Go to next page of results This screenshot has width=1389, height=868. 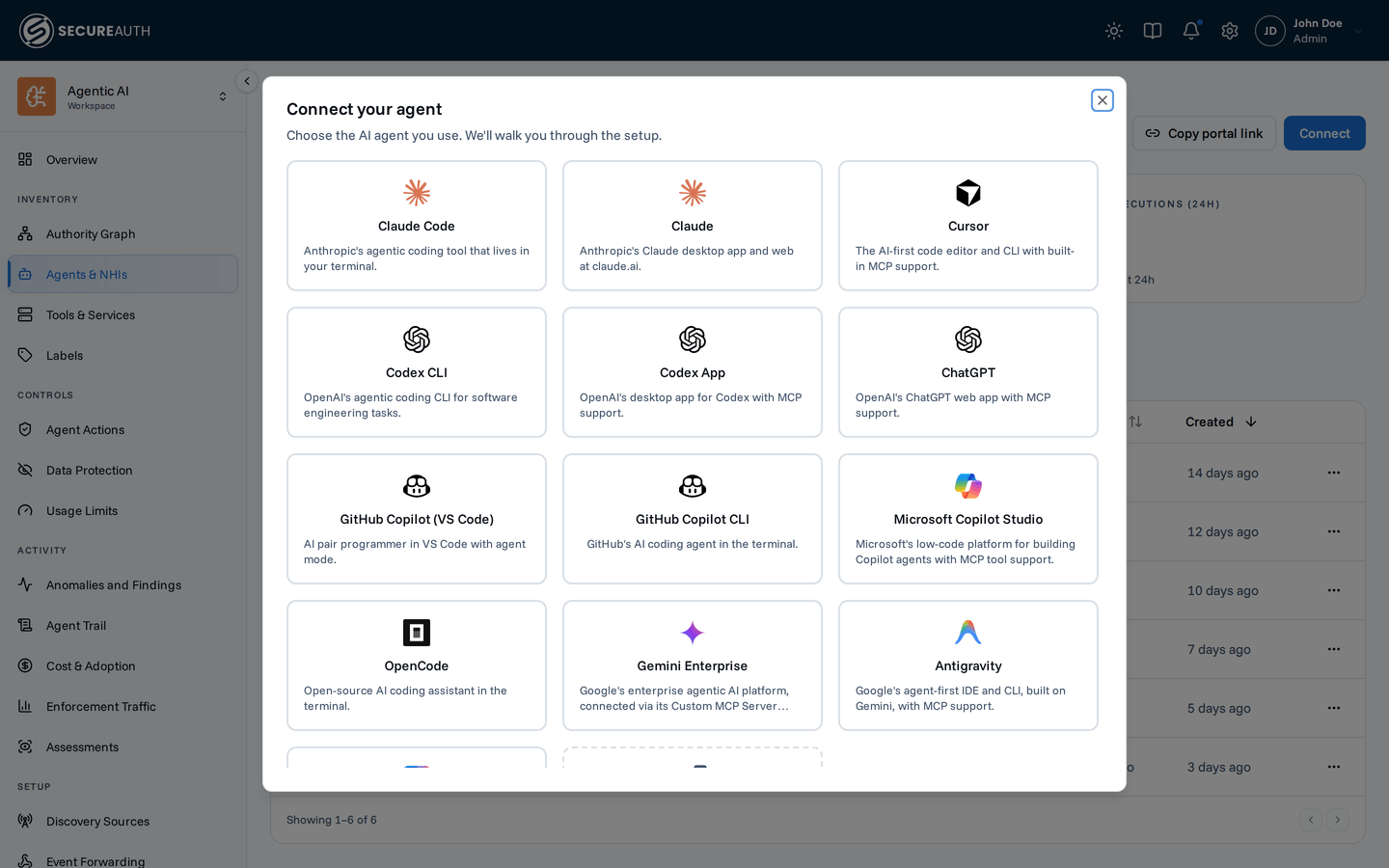point(1337,820)
